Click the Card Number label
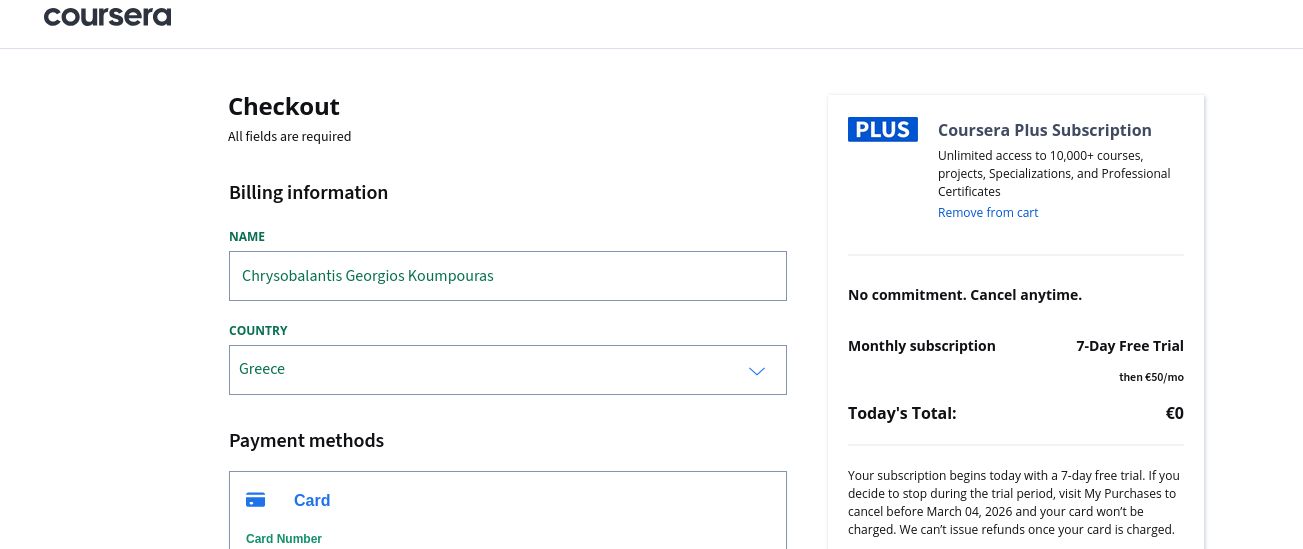 point(284,539)
